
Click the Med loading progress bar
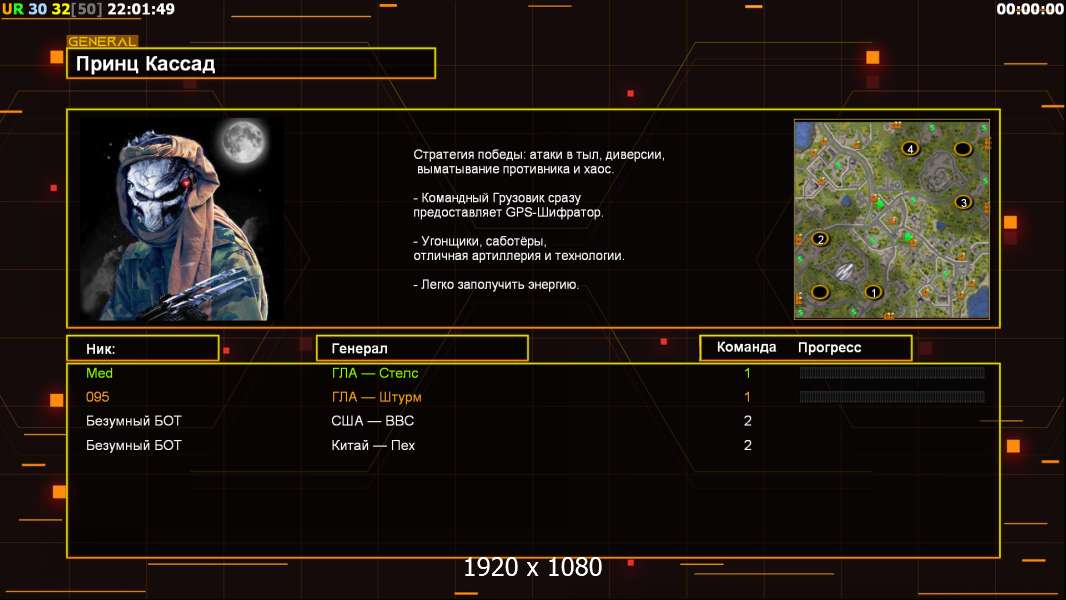pyautogui.click(x=892, y=372)
